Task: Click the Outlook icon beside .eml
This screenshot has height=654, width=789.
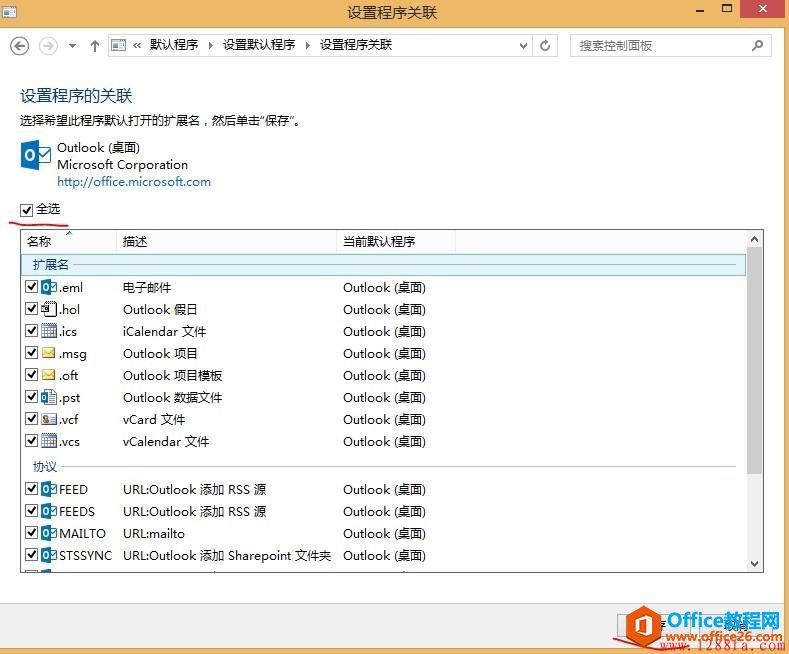Action: 48,288
